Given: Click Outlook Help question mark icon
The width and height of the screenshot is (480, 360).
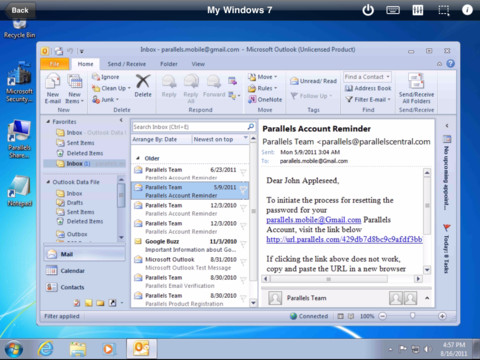Looking at the screenshot, I should [450, 63].
